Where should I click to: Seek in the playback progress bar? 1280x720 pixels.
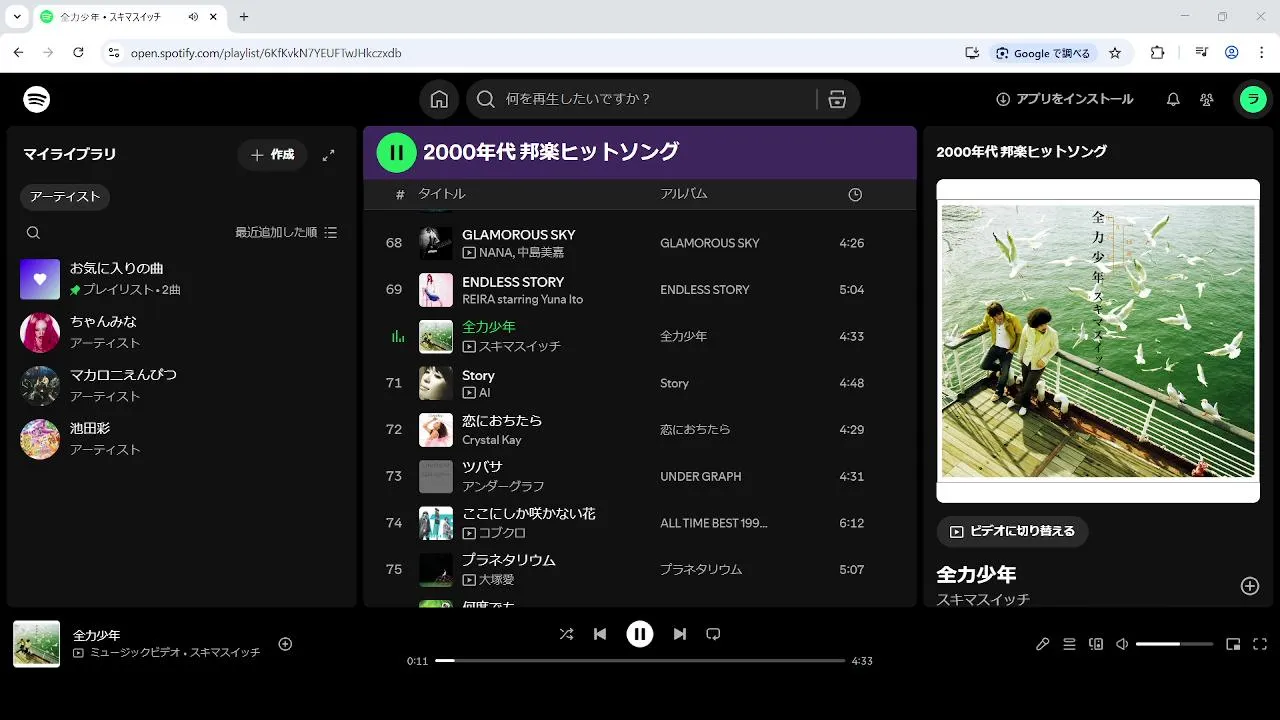coord(640,661)
